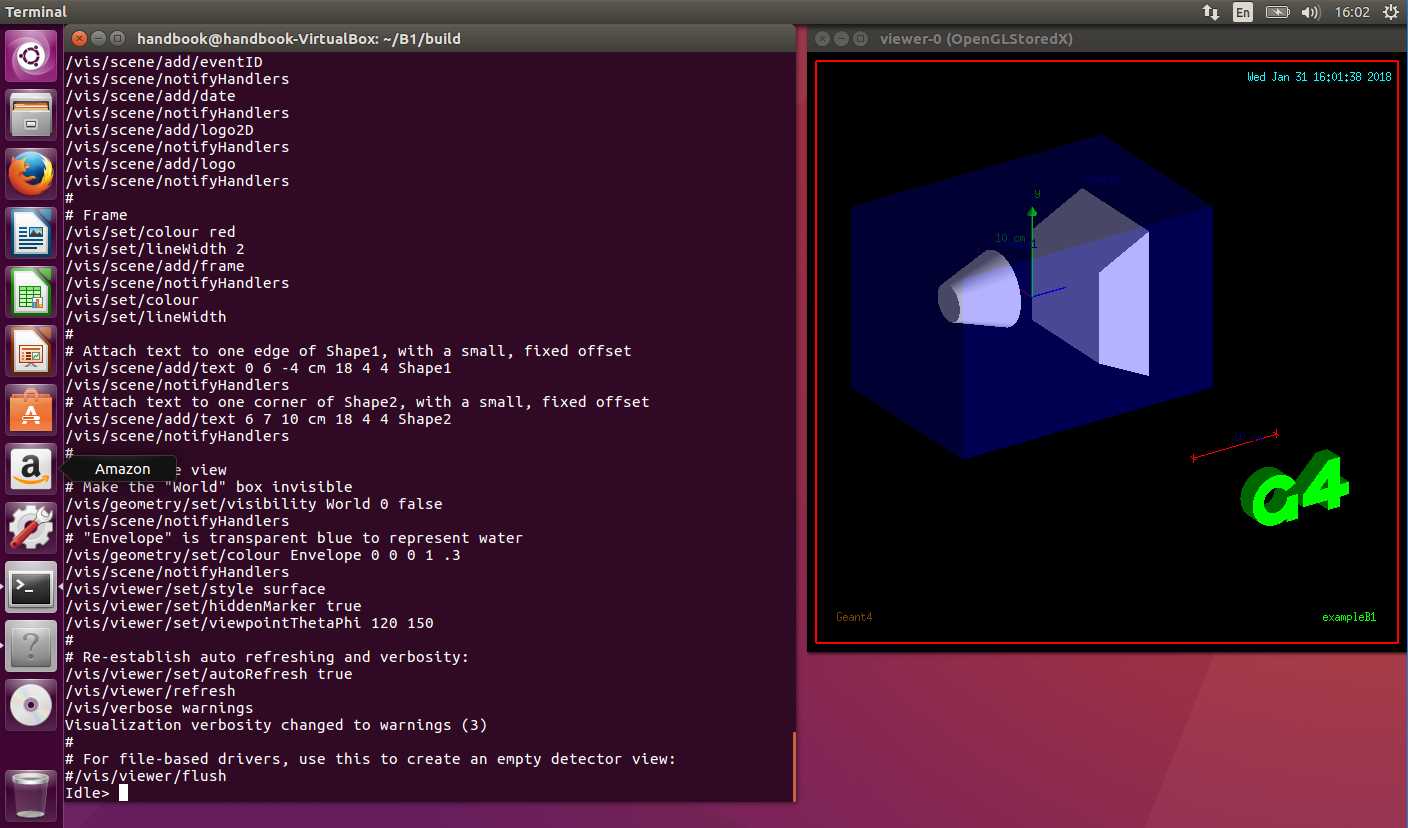
Task: Click the '#/vis/viewer/flush' line
Action: point(146,776)
